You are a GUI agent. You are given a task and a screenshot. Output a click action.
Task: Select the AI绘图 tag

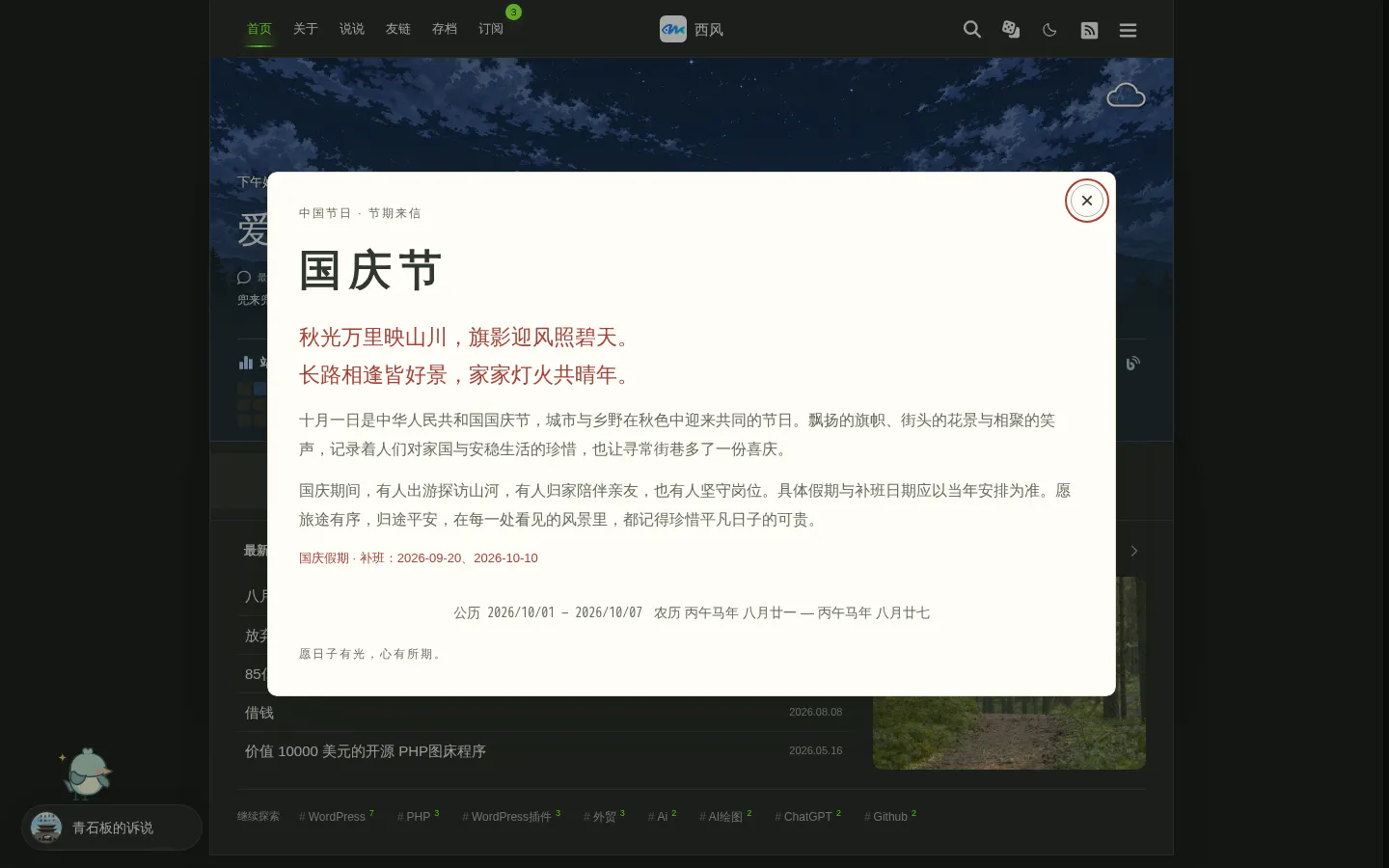(x=725, y=816)
